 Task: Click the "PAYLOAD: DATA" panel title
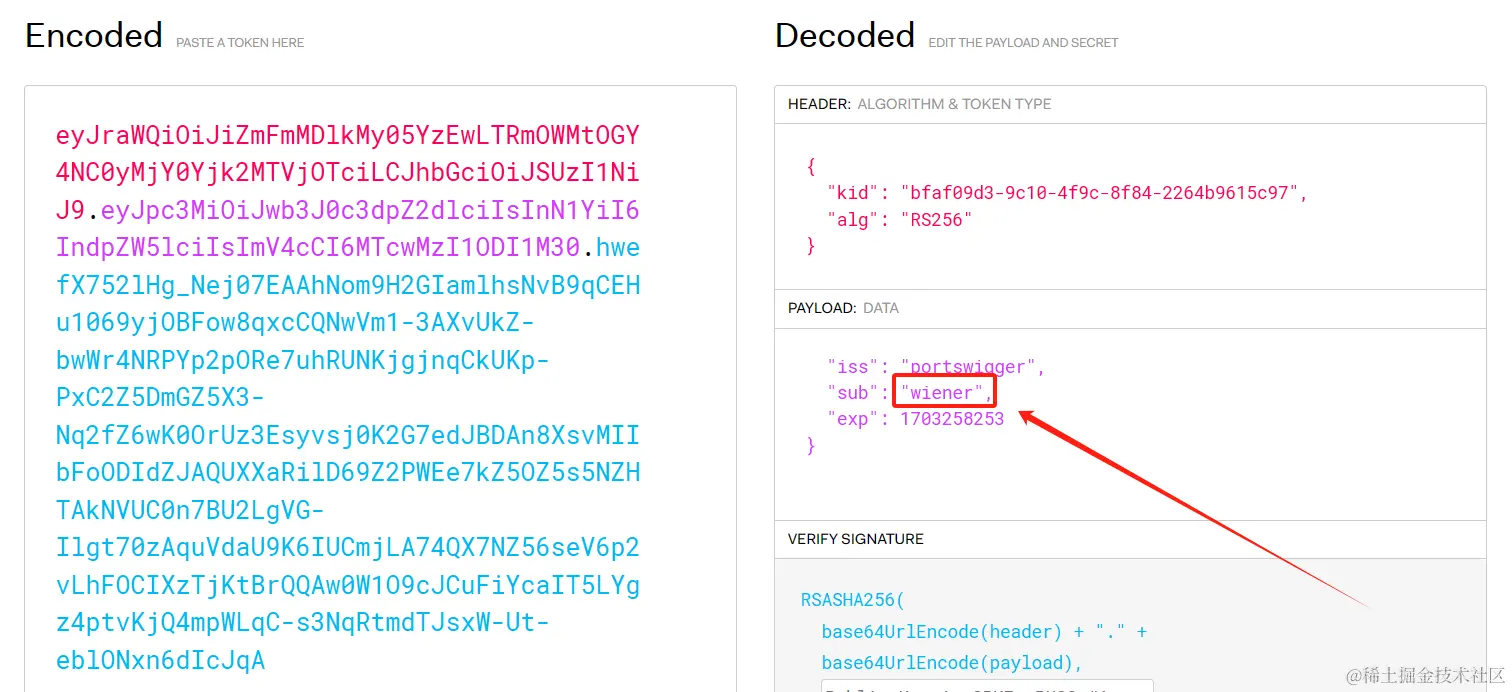(843, 308)
